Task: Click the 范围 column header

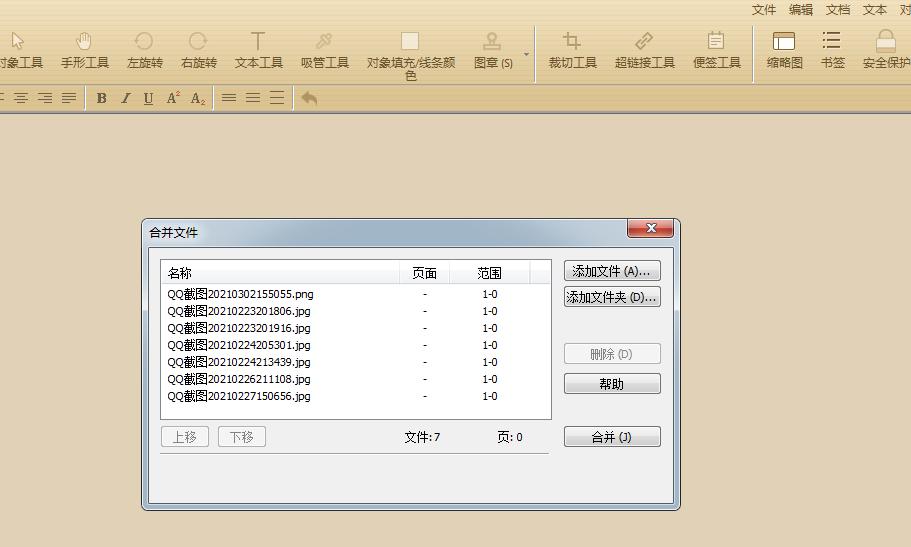Action: point(489,273)
